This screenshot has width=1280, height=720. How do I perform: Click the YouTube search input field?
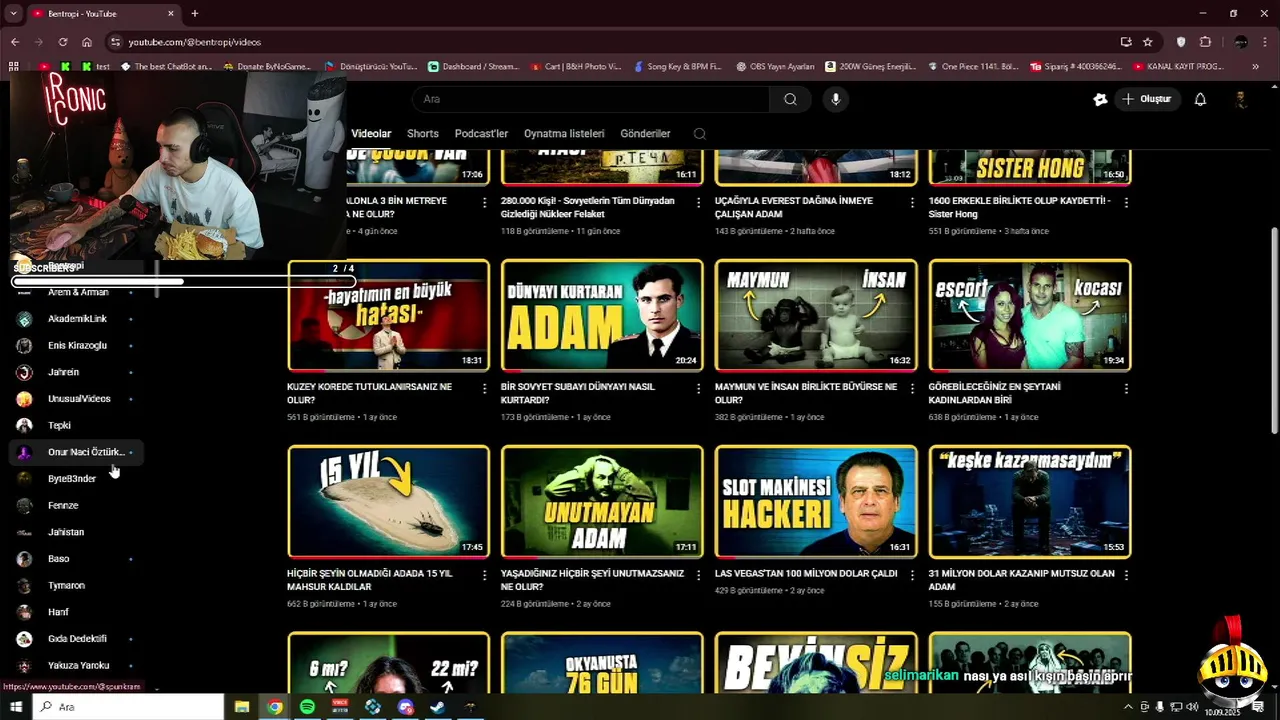point(591,99)
